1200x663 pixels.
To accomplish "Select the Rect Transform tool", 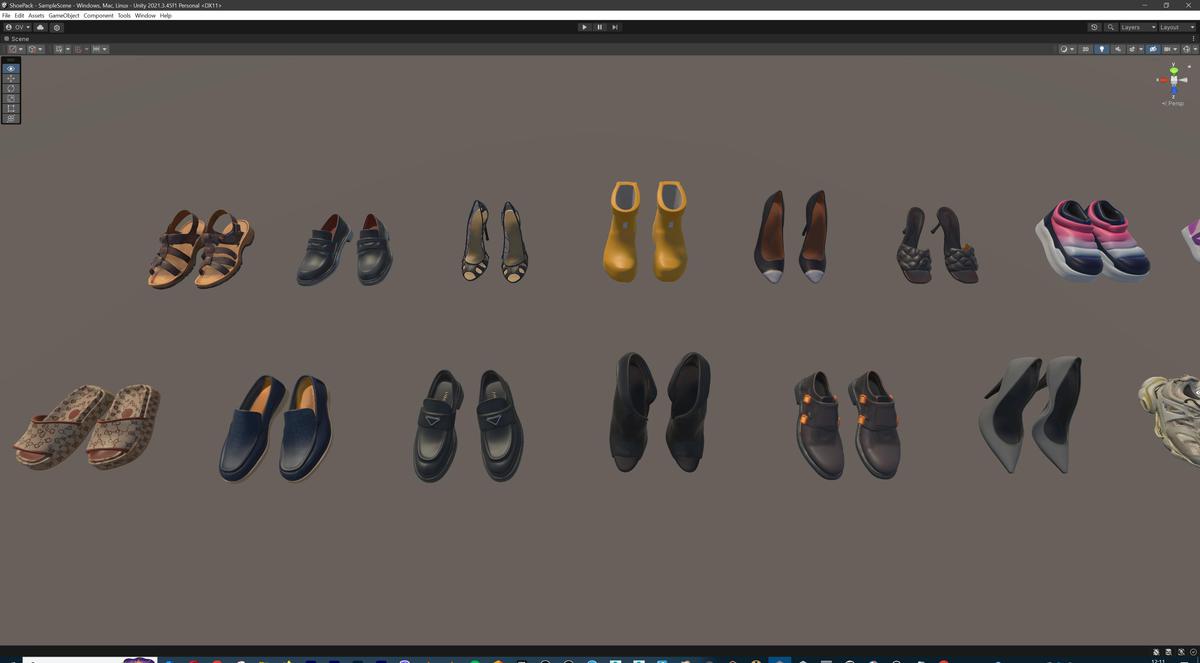I will (10, 108).
